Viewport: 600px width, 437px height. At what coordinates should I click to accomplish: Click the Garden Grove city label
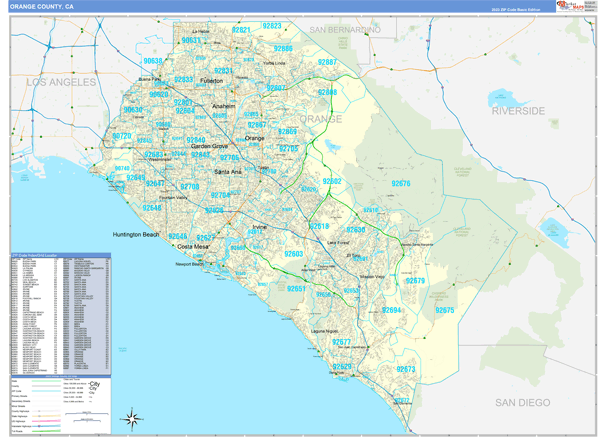(x=210, y=146)
